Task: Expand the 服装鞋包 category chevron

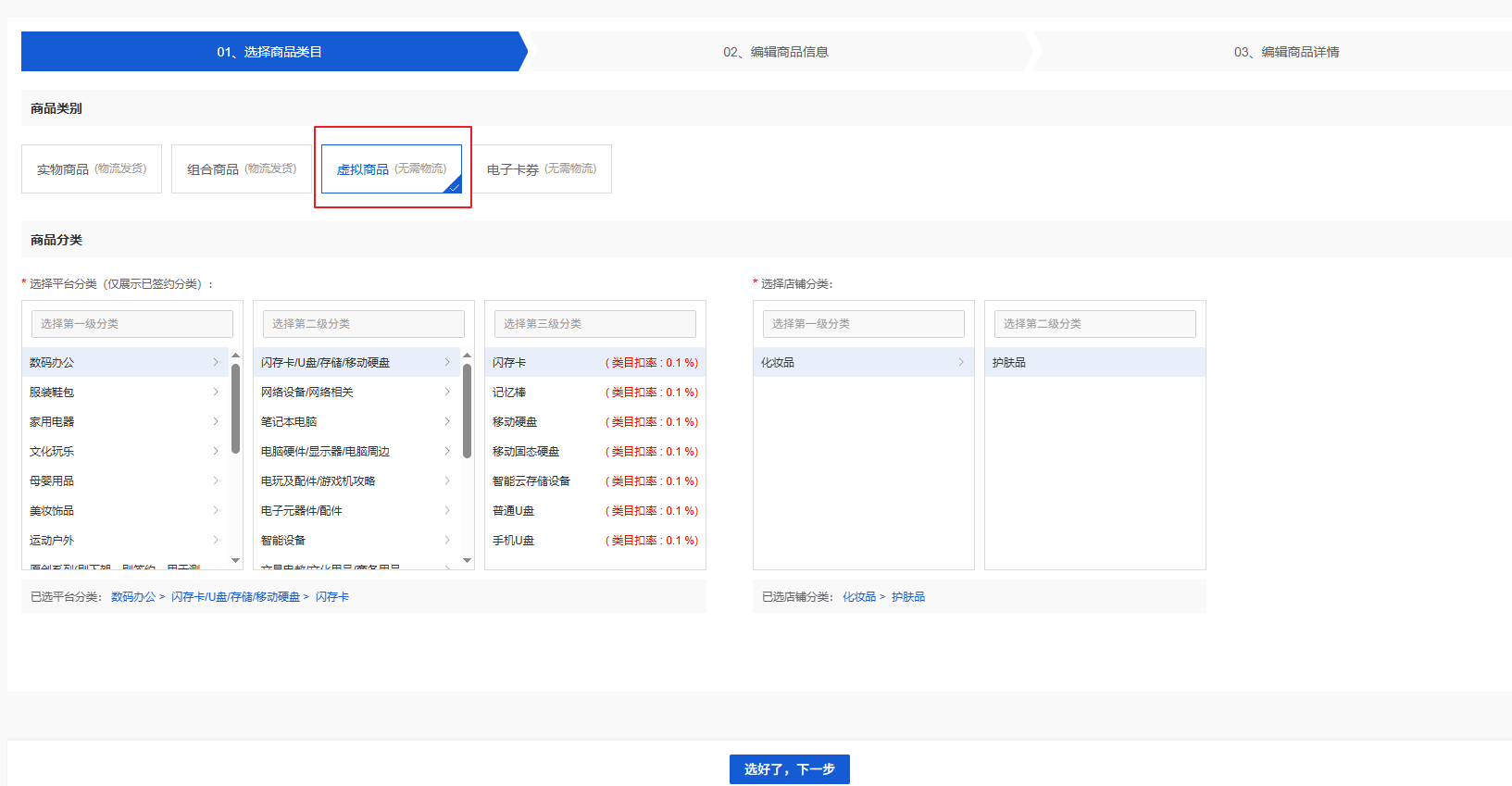Action: (216, 392)
